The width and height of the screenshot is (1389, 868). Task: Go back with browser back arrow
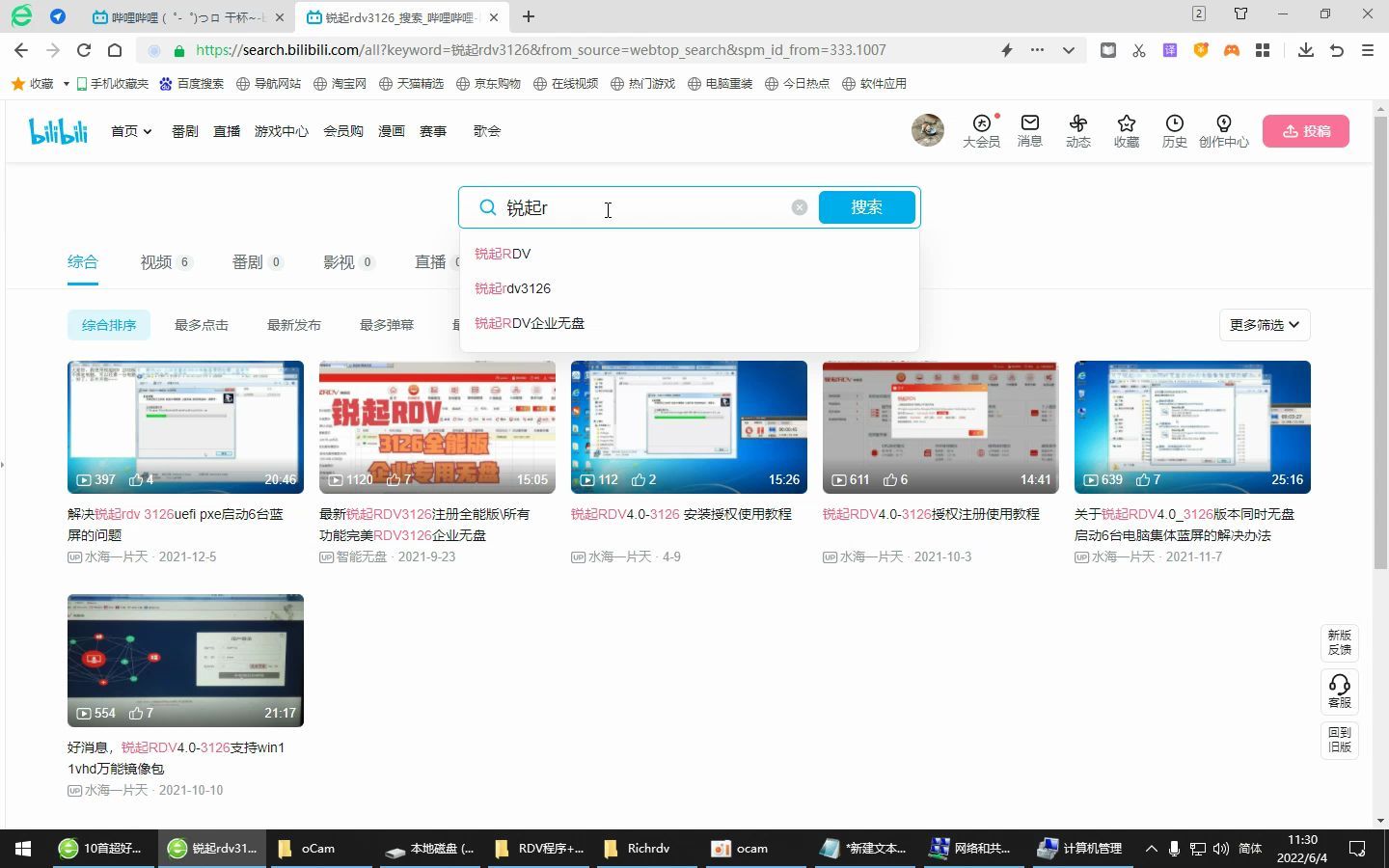coord(21,50)
